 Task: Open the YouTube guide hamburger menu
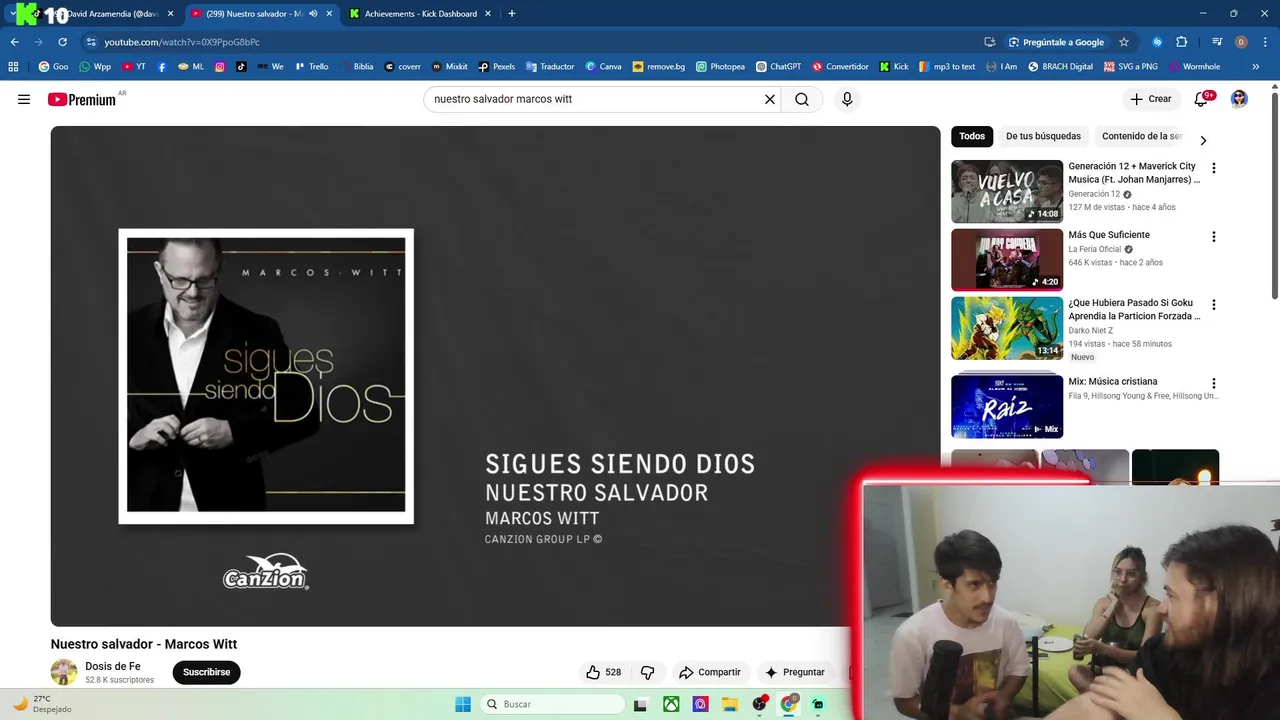(24, 99)
